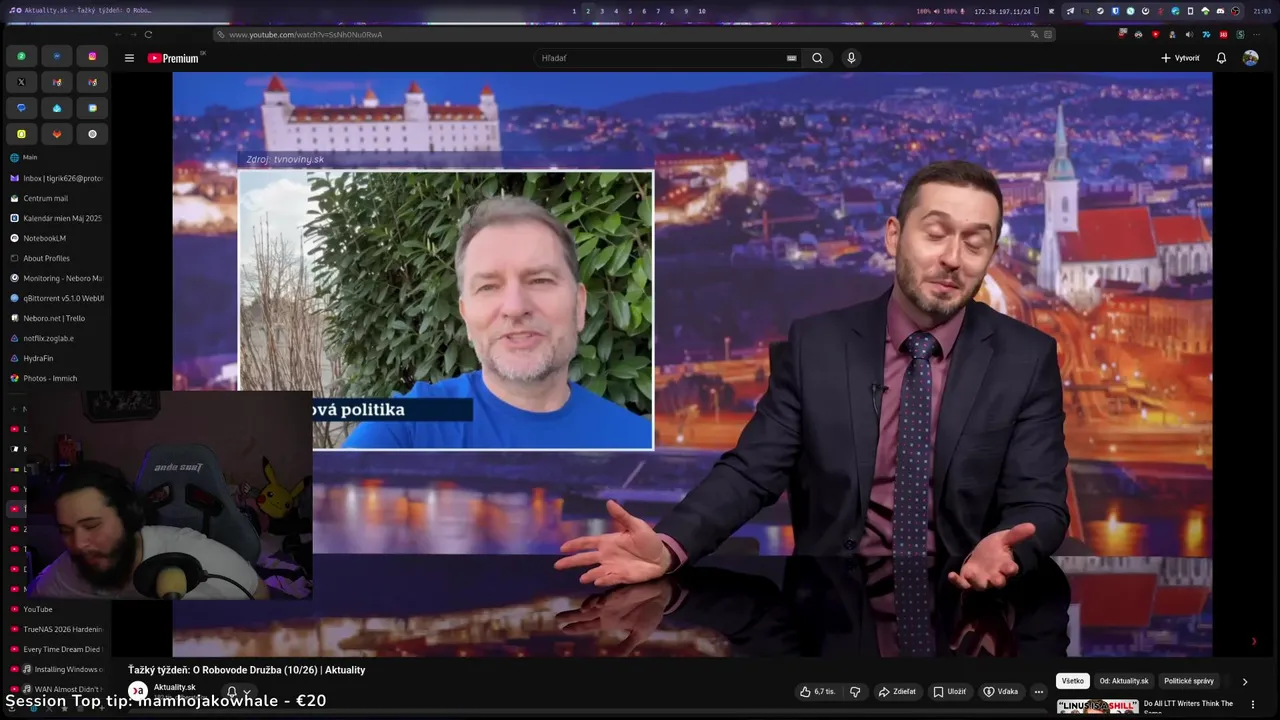This screenshot has width=1280, height=720.
Task: Select the Politické správy filter chip
Action: (x=1189, y=681)
